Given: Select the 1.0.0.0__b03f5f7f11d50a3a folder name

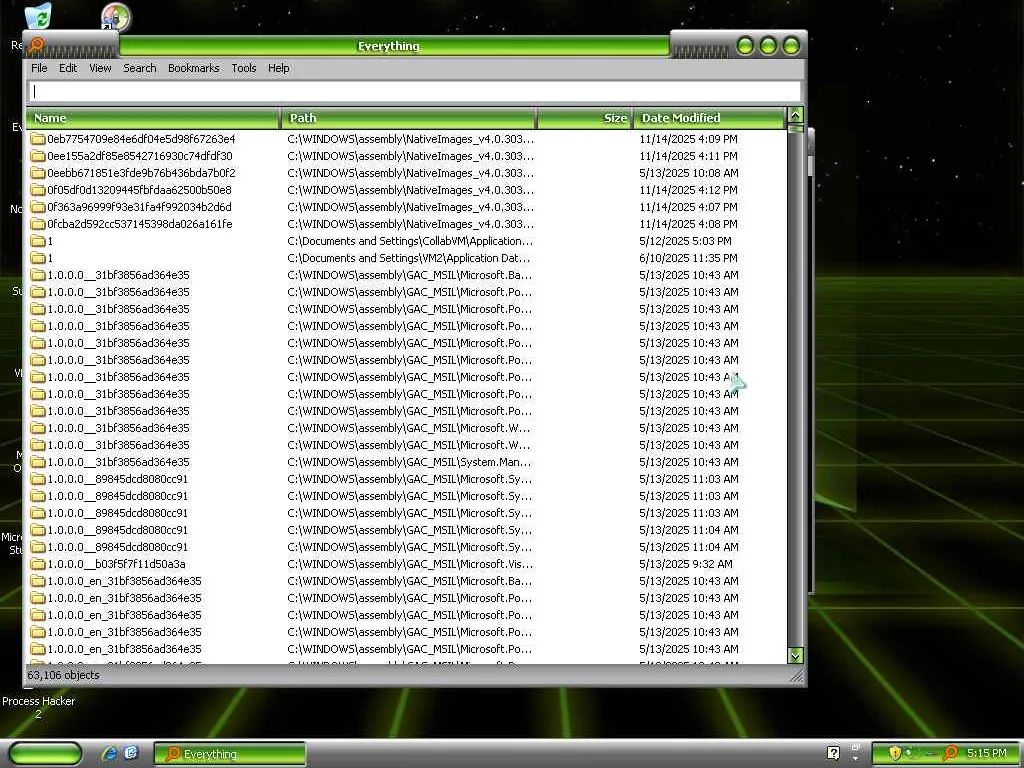Looking at the screenshot, I should [x=116, y=564].
